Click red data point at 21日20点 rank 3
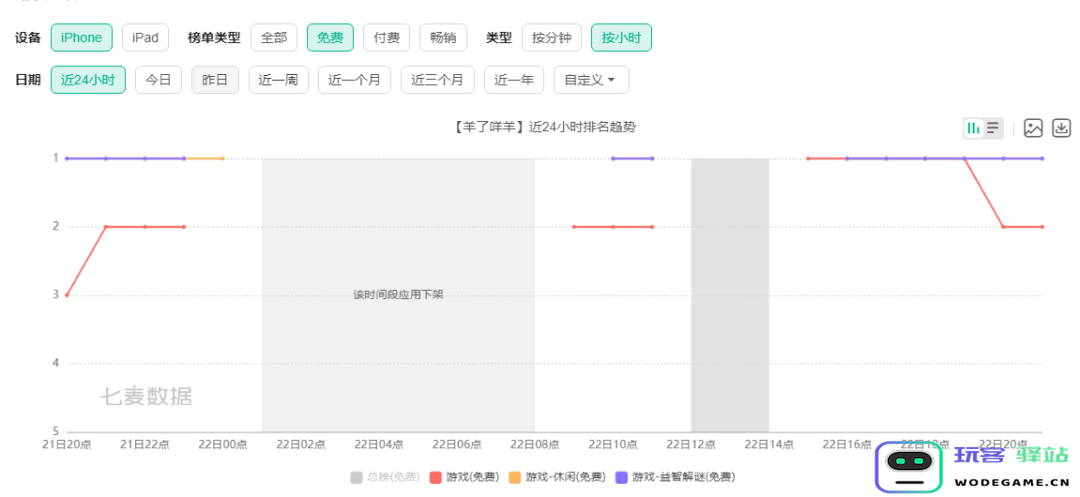 pyautogui.click(x=66, y=295)
